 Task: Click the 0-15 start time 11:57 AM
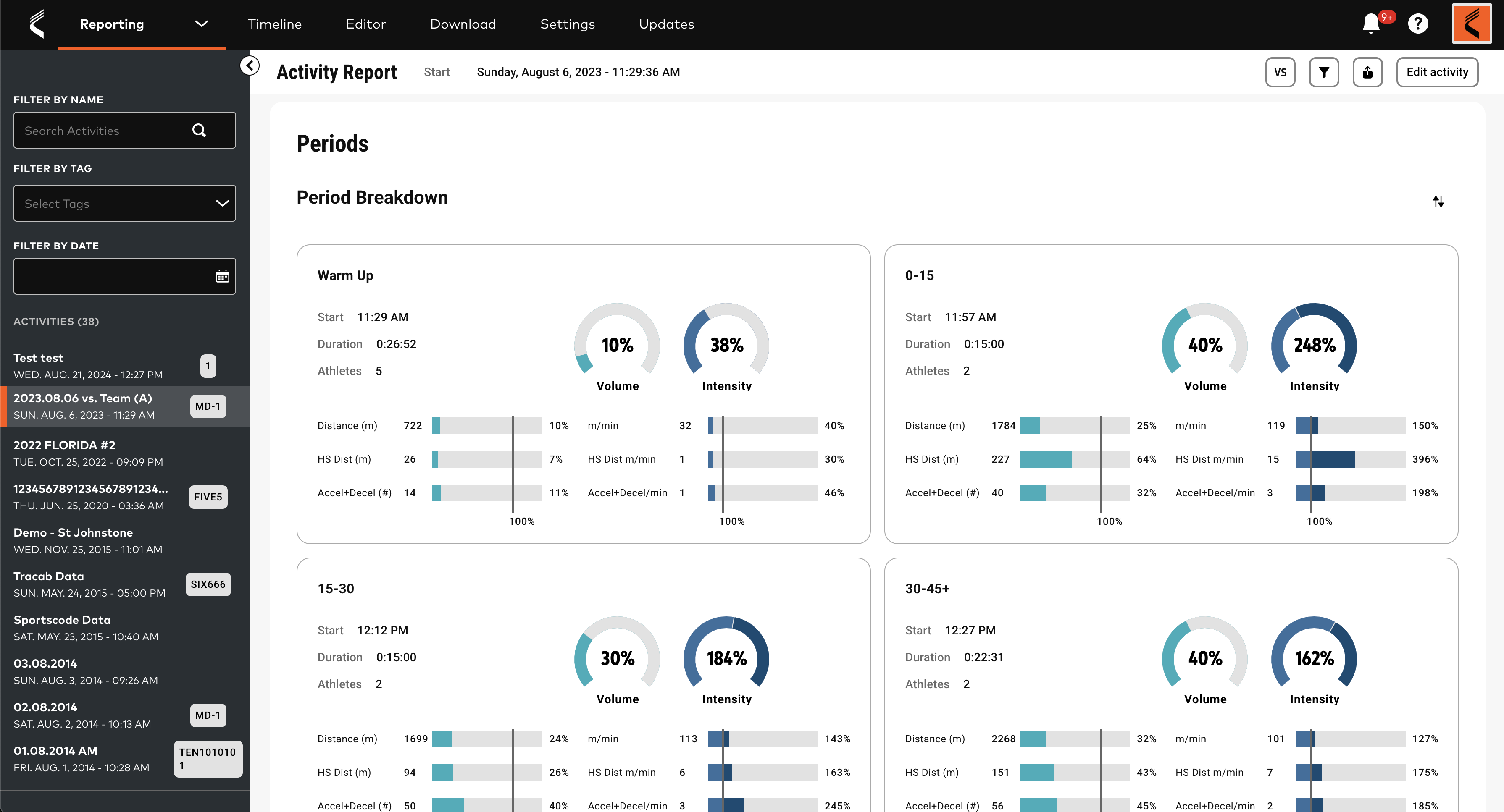tap(970, 317)
